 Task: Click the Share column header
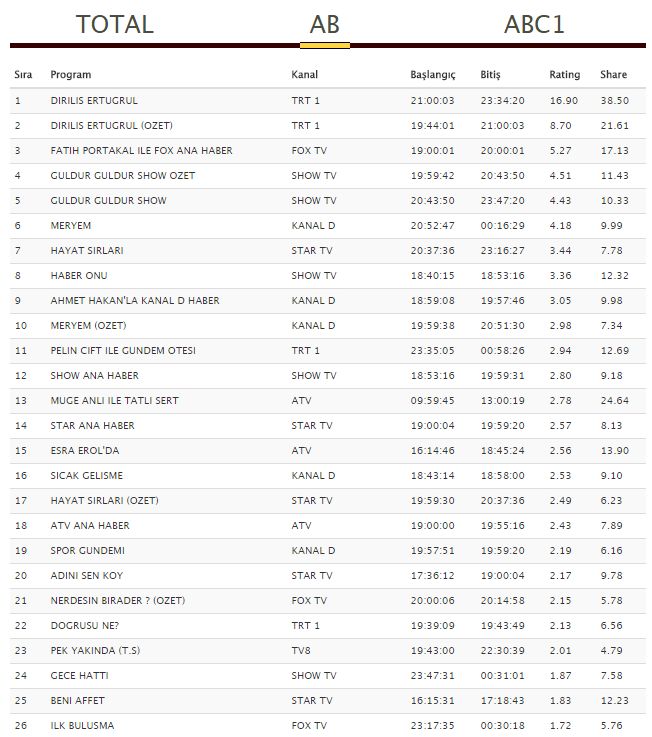click(613, 75)
